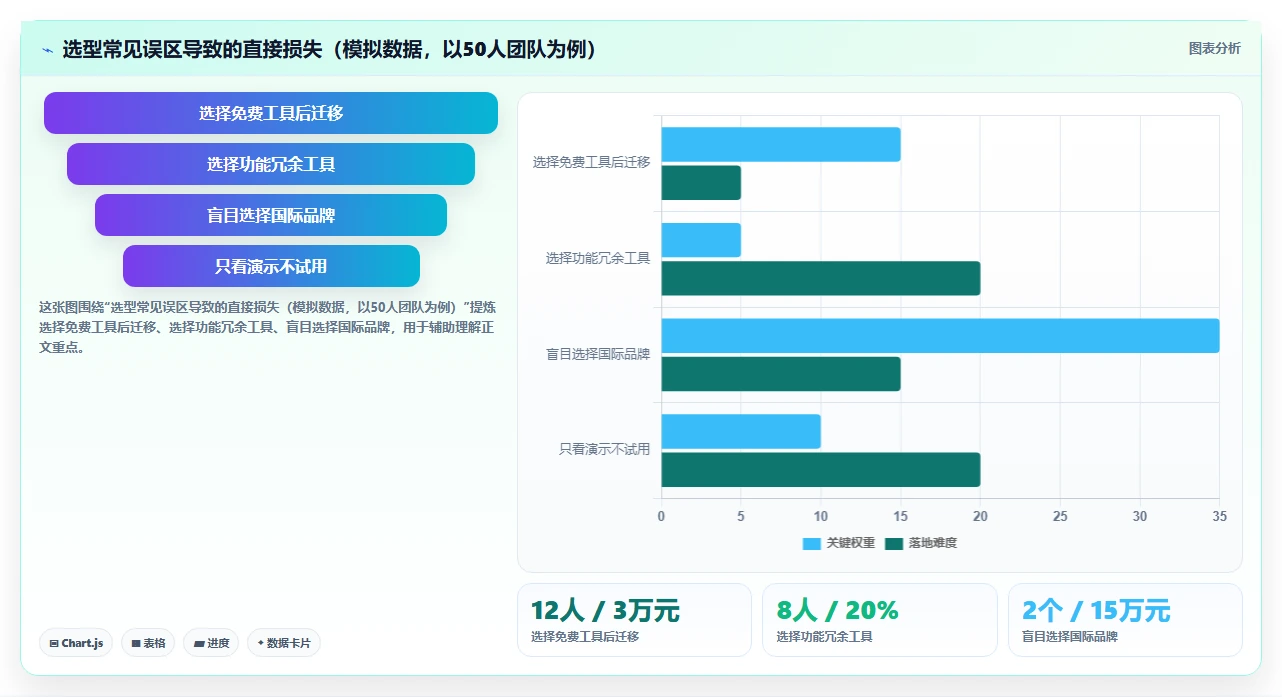Click the description paragraph under the funnel

click(267, 327)
